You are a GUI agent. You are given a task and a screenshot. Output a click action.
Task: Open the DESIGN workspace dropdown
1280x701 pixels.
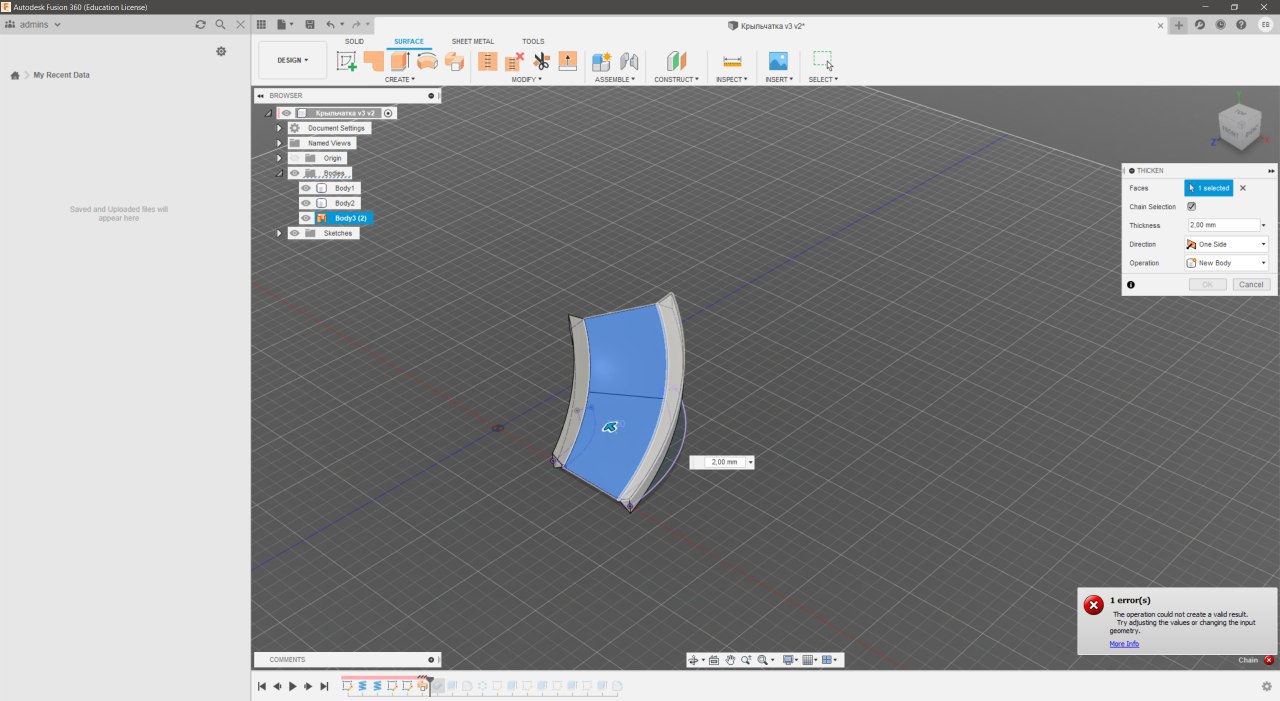point(293,60)
